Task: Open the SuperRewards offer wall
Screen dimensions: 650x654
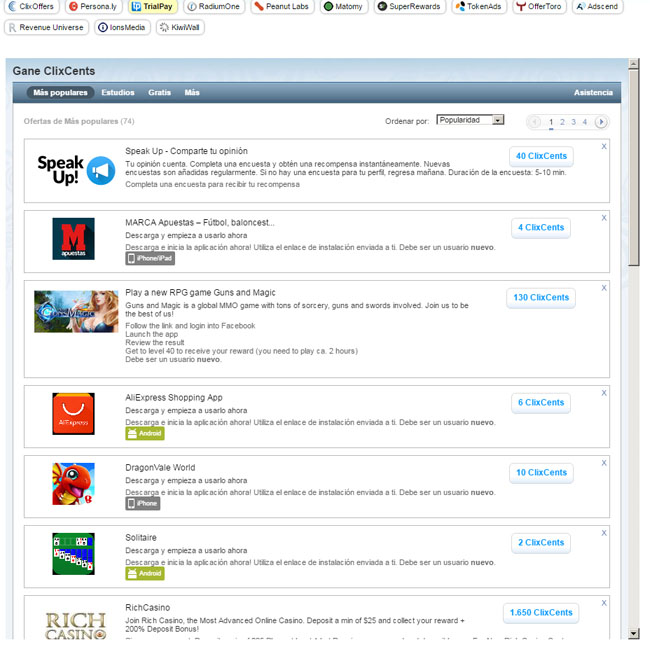Action: pyautogui.click(x=410, y=6)
